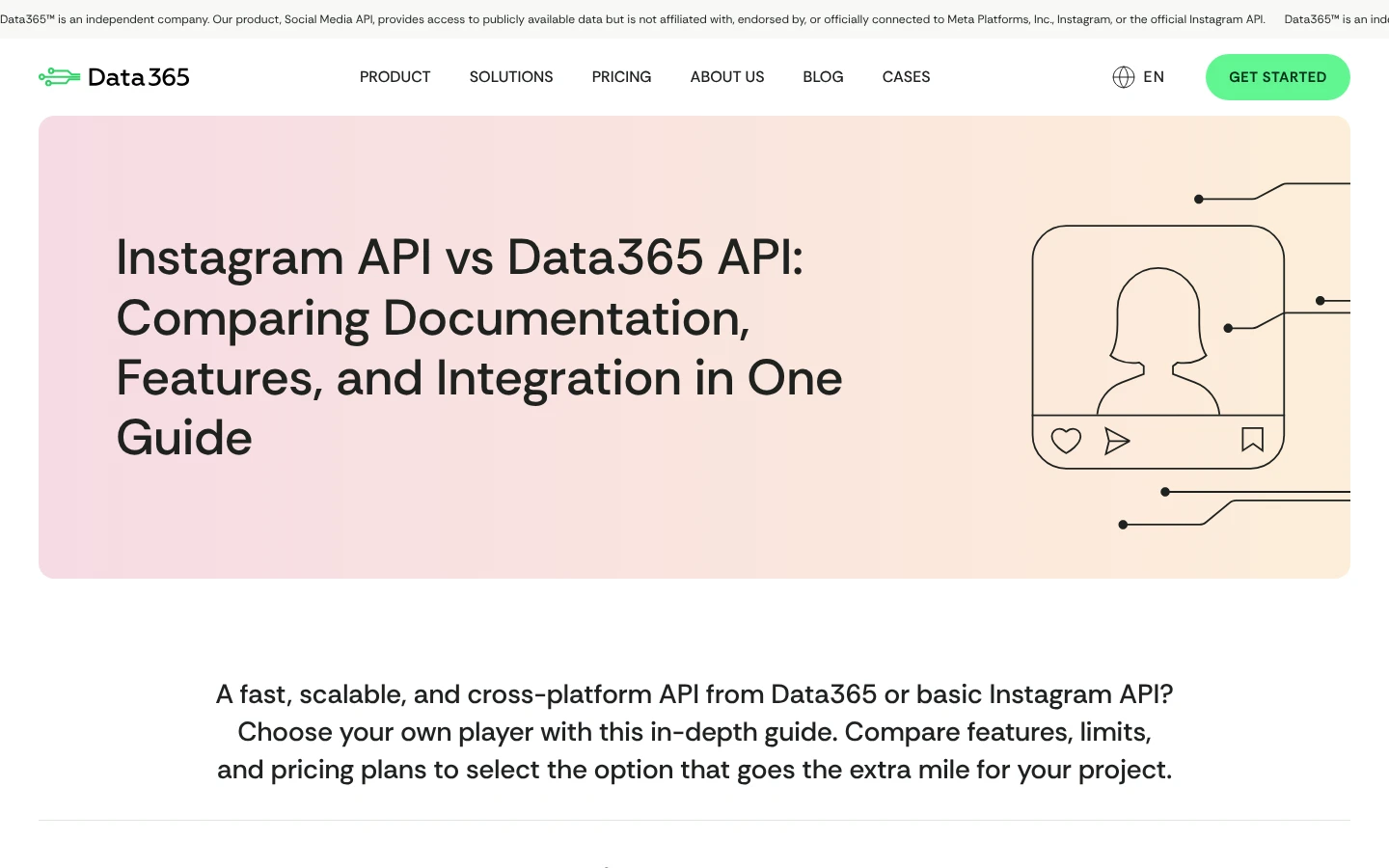Click the GET STARTED button

pyautogui.click(x=1278, y=77)
